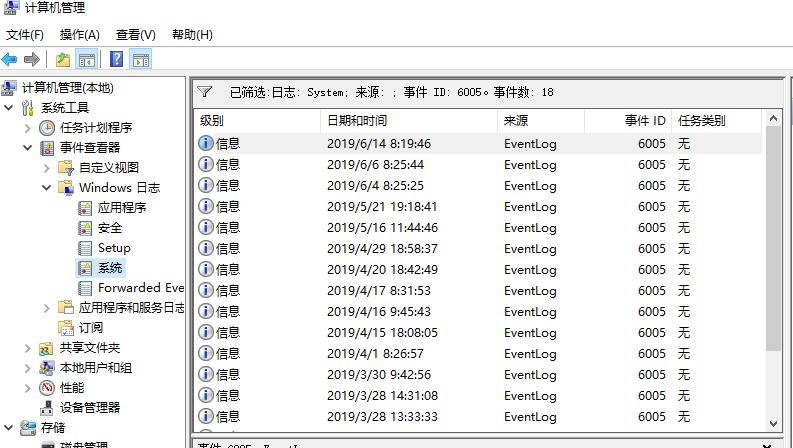Open the 文件(F) menu

pos(25,35)
